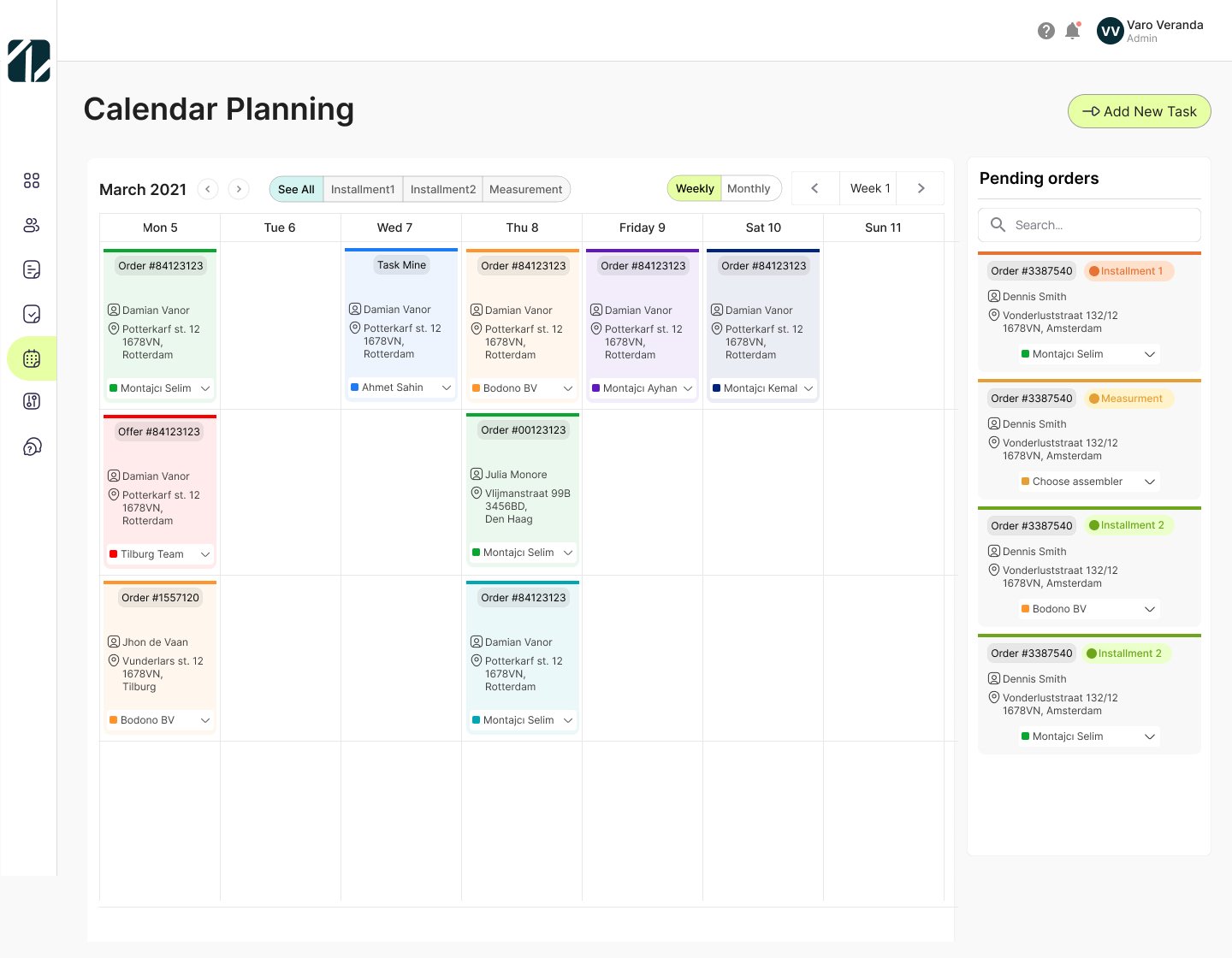The image size is (1232, 958).
Task: Expand Tilburg Team assignee dropdown
Action: point(204,554)
